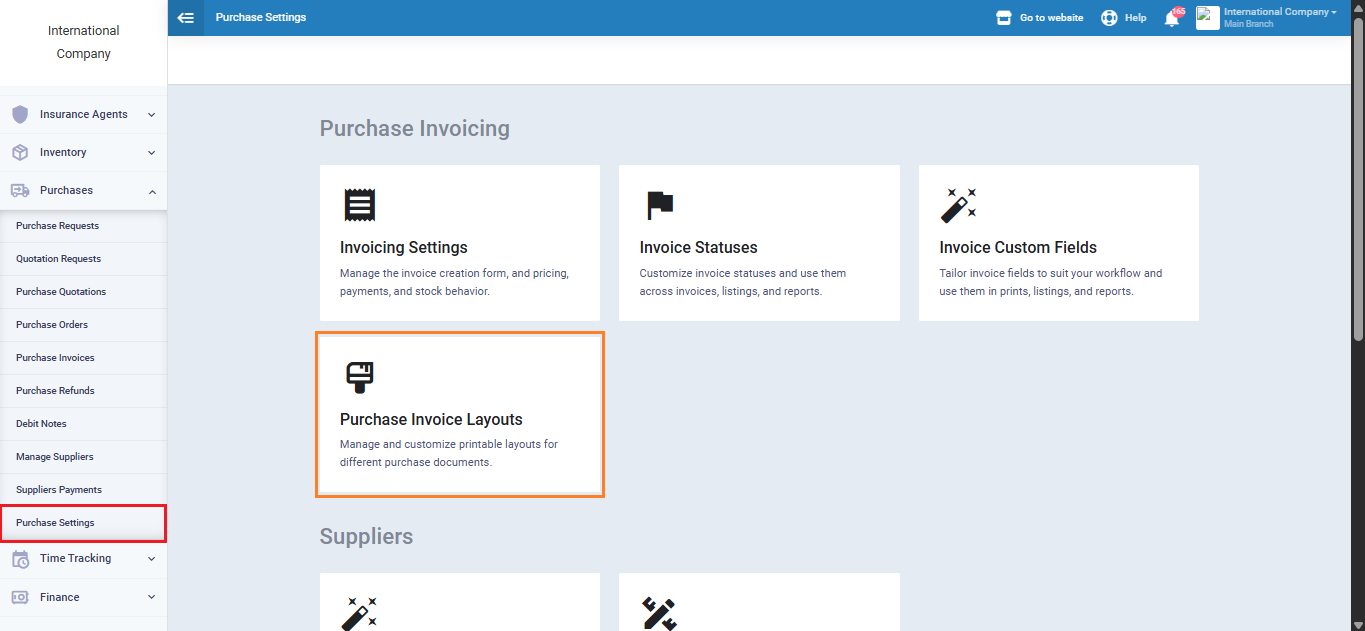
Task: Click the Purchase Invoice Layouts brush icon
Action: (x=359, y=377)
